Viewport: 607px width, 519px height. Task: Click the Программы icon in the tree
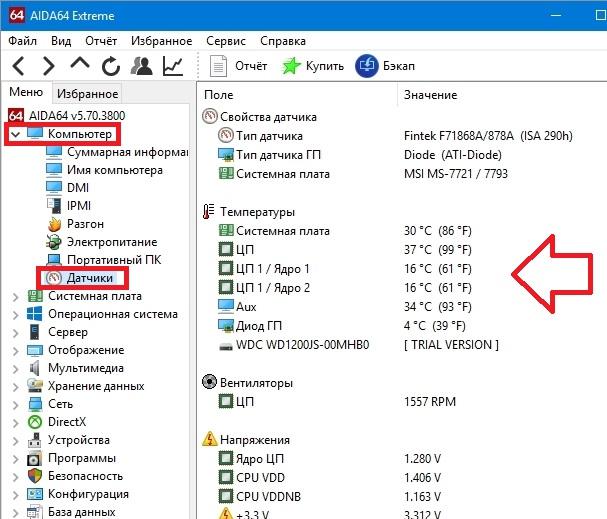pos(34,458)
